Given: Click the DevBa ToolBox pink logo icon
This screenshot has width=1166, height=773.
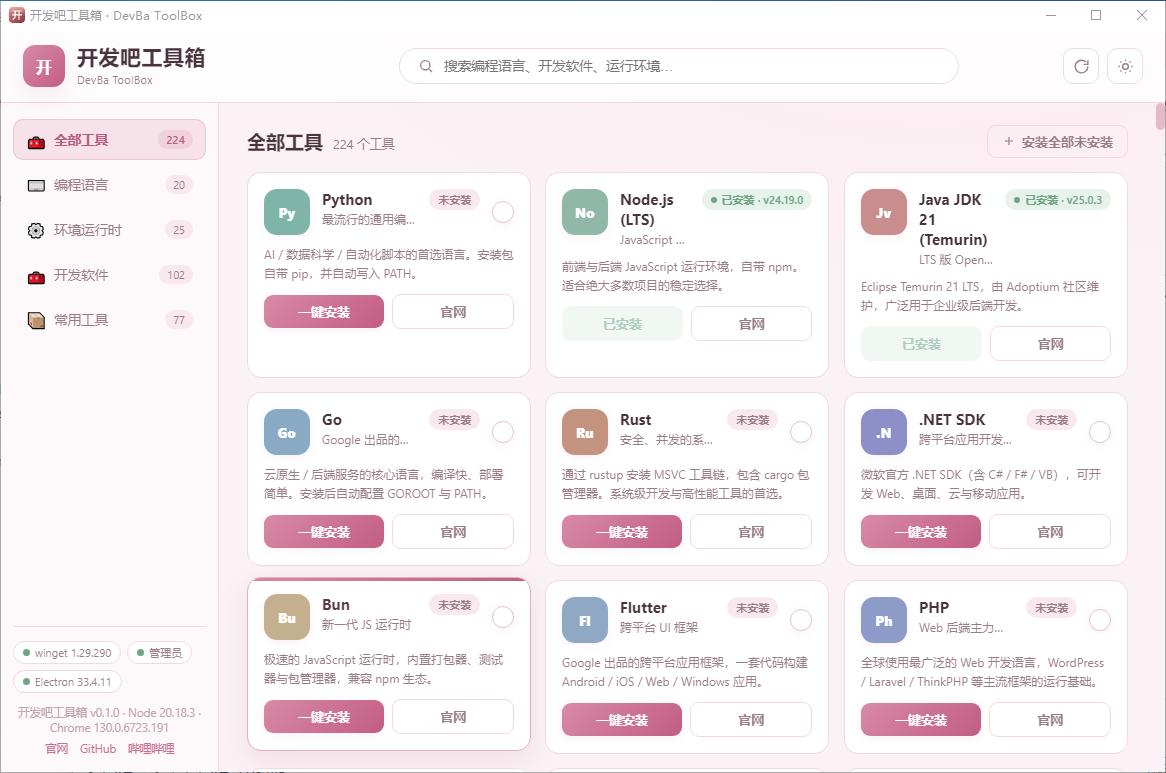Looking at the screenshot, I should coord(44,66).
